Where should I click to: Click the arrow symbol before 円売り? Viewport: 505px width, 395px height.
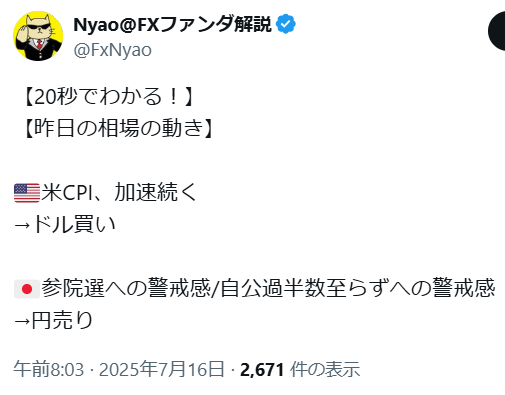pyautogui.click(x=22, y=321)
